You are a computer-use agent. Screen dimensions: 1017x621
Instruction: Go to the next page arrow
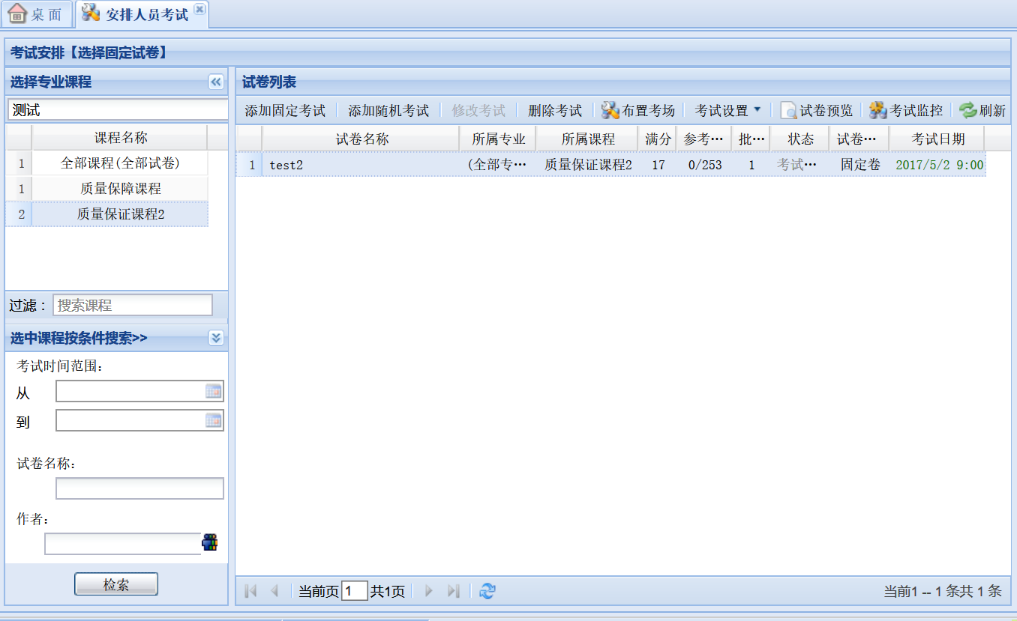[429, 591]
